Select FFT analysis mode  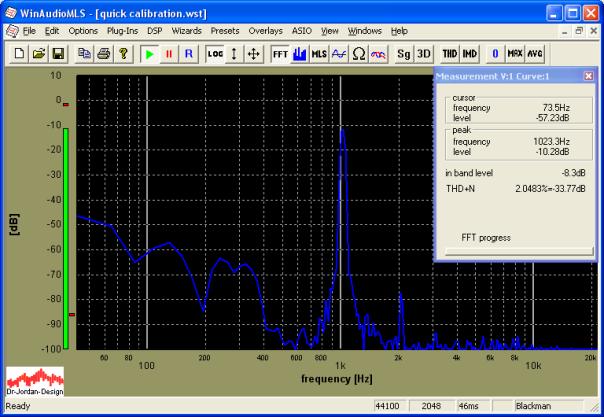[x=280, y=53]
